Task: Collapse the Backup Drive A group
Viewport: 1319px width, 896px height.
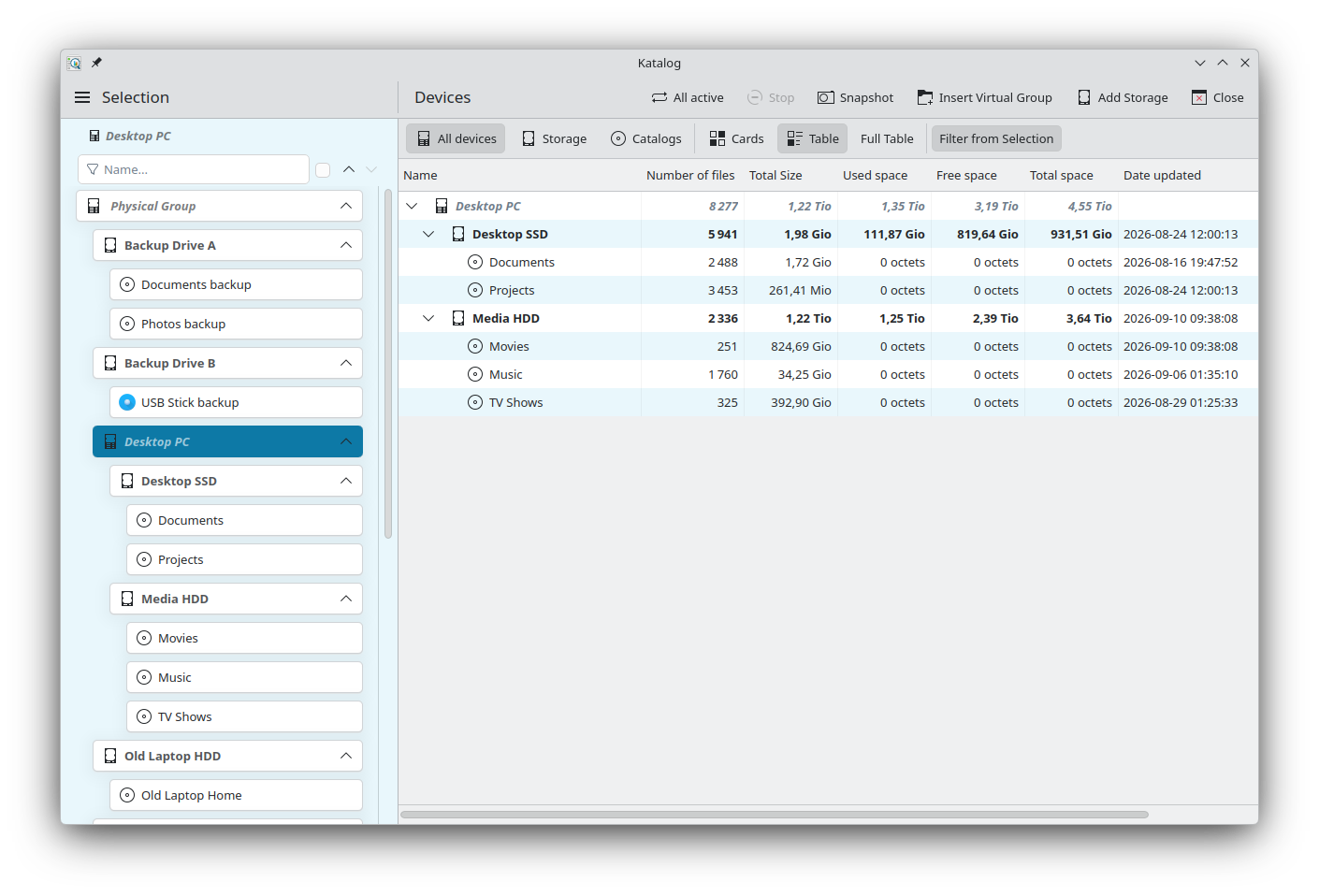Action: 346,245
